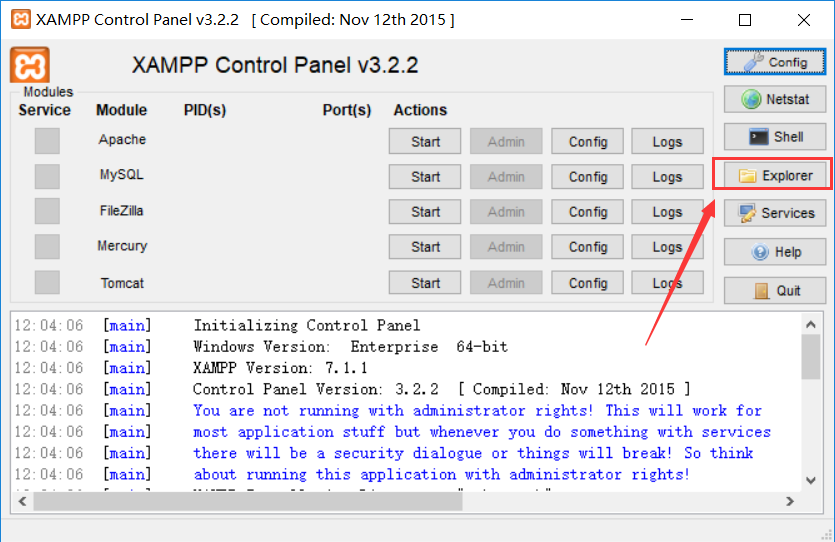Click the 'Windows Version: Enterprise 64-bit' log line
835x542 pixels.
pos(350,347)
